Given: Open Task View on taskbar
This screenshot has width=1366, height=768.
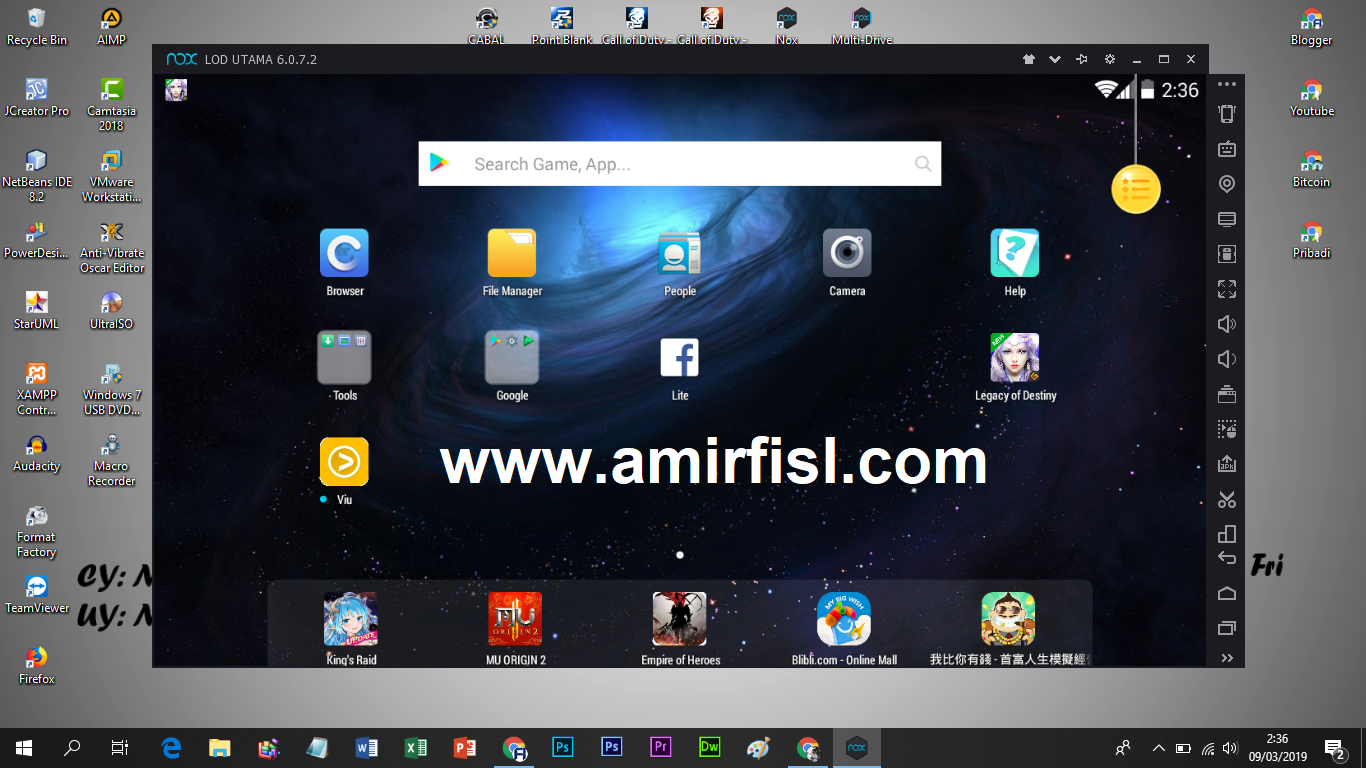Looking at the screenshot, I should [120, 748].
